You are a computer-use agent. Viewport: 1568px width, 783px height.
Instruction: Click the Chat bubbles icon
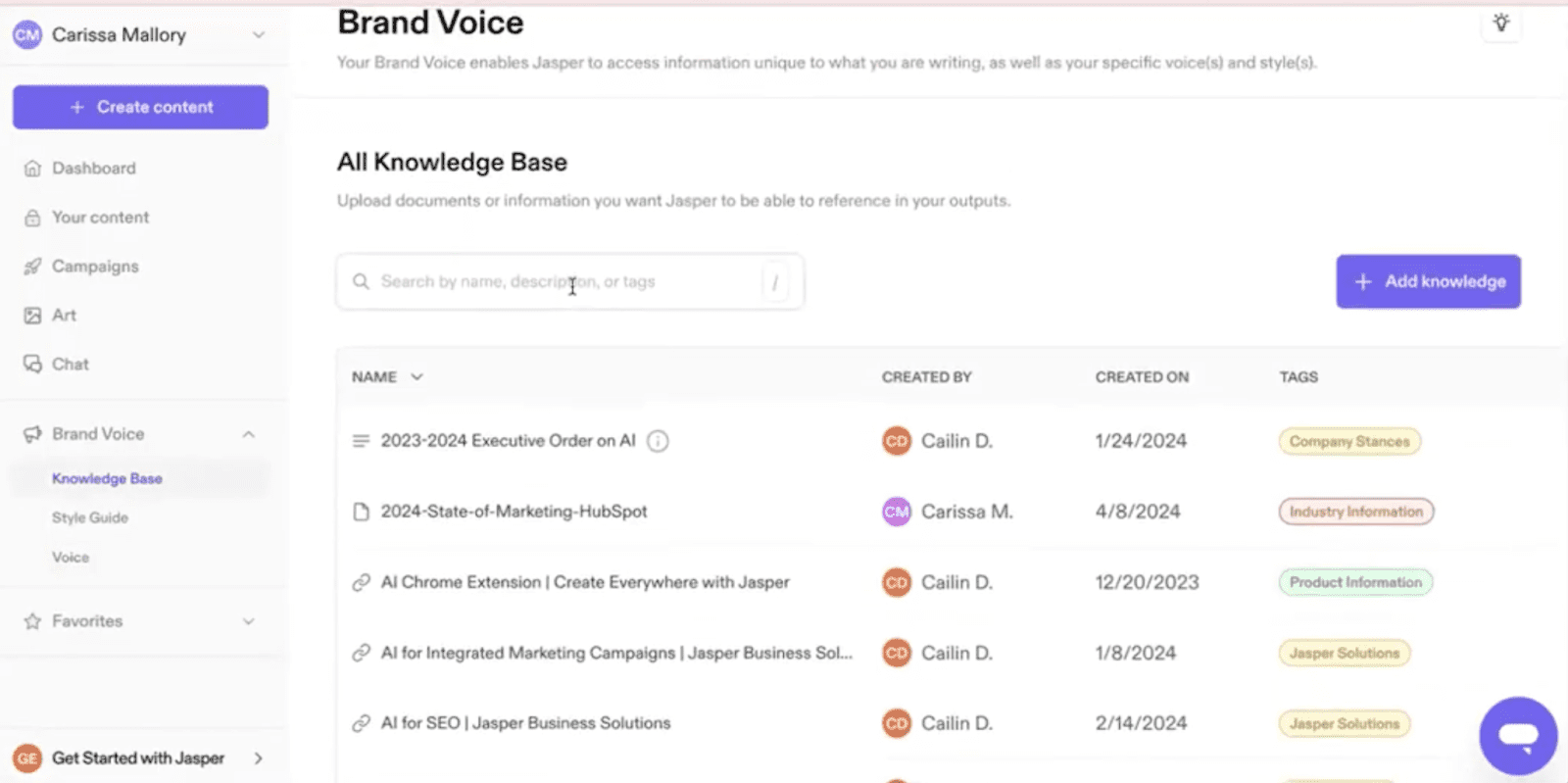point(32,365)
